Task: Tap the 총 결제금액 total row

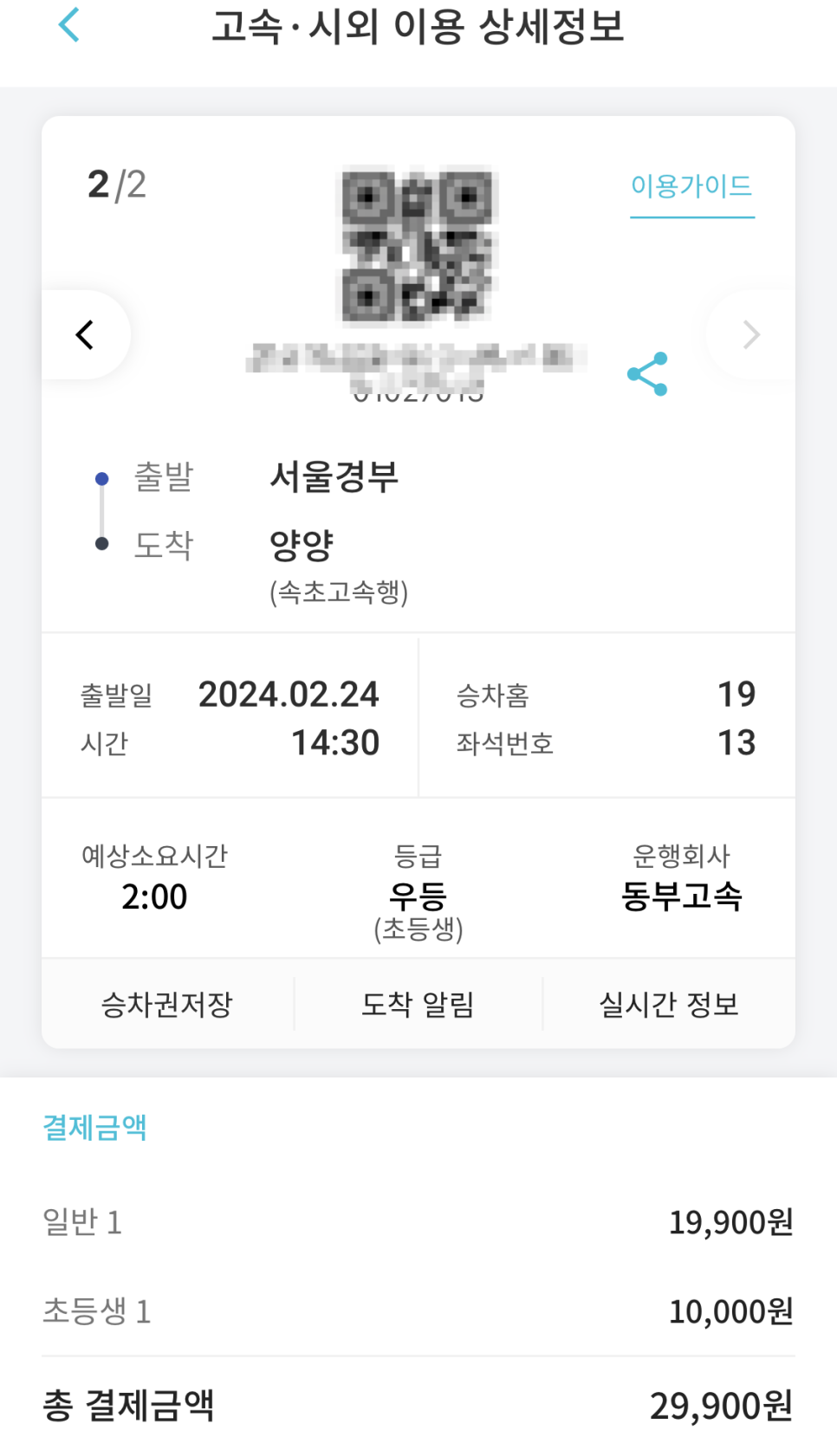Action: pyautogui.click(x=418, y=1406)
